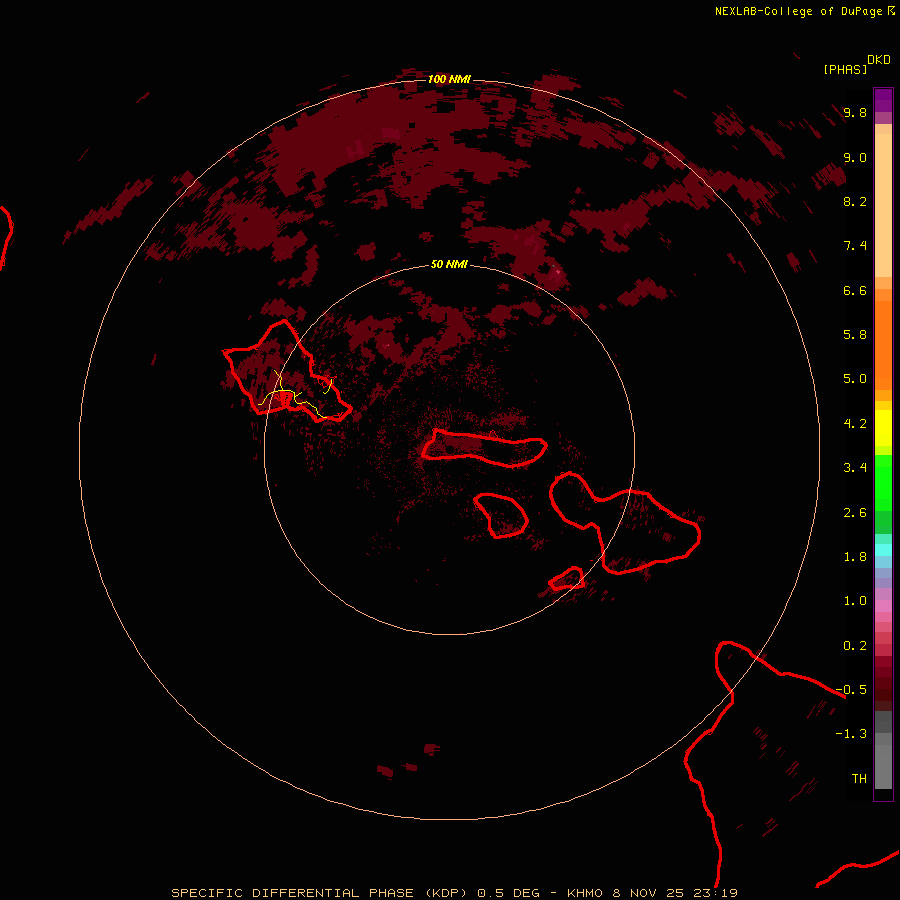Click the 1.8 scale label
Screen dimensions: 900x900
[855, 557]
